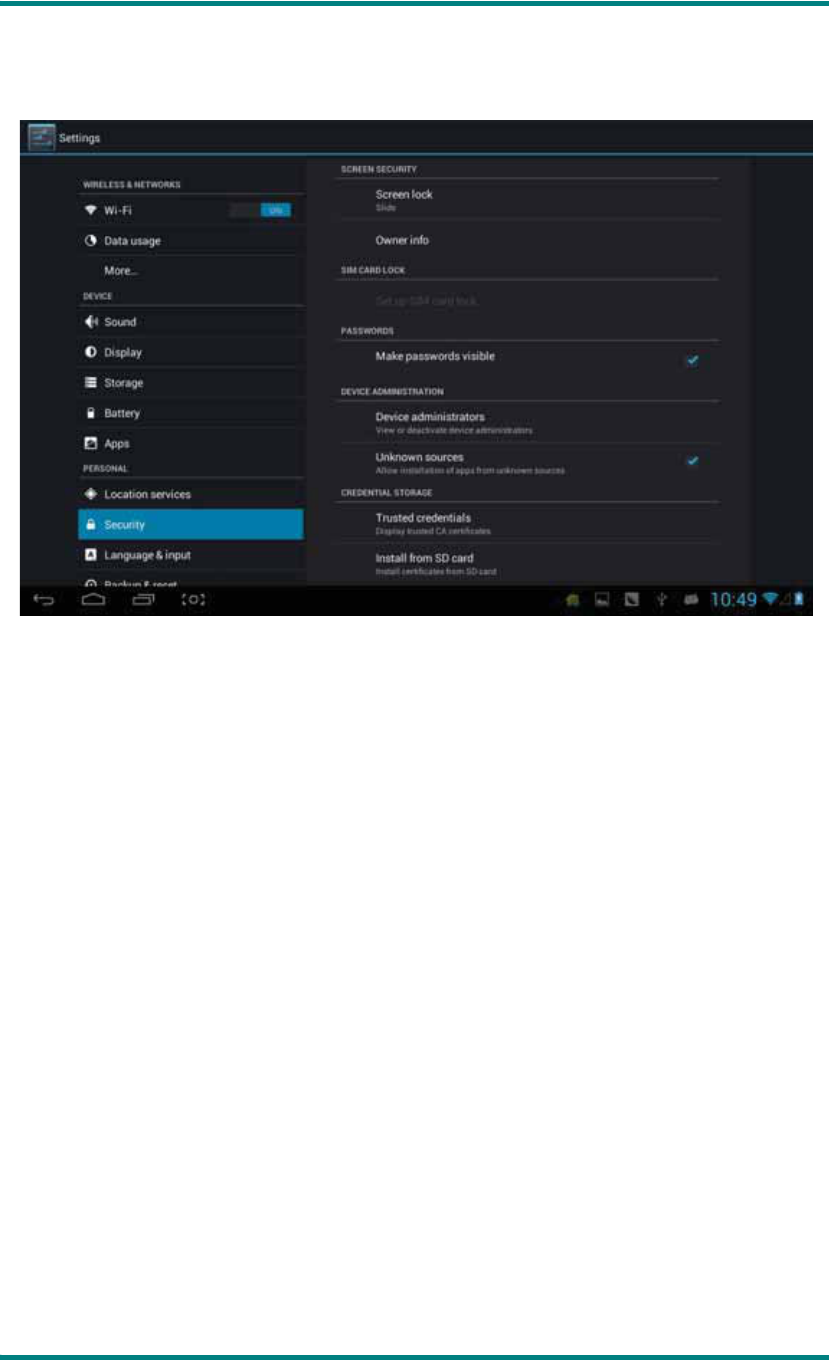Open Display settings for brightness
The image size is (829, 1360).
pos(190,352)
